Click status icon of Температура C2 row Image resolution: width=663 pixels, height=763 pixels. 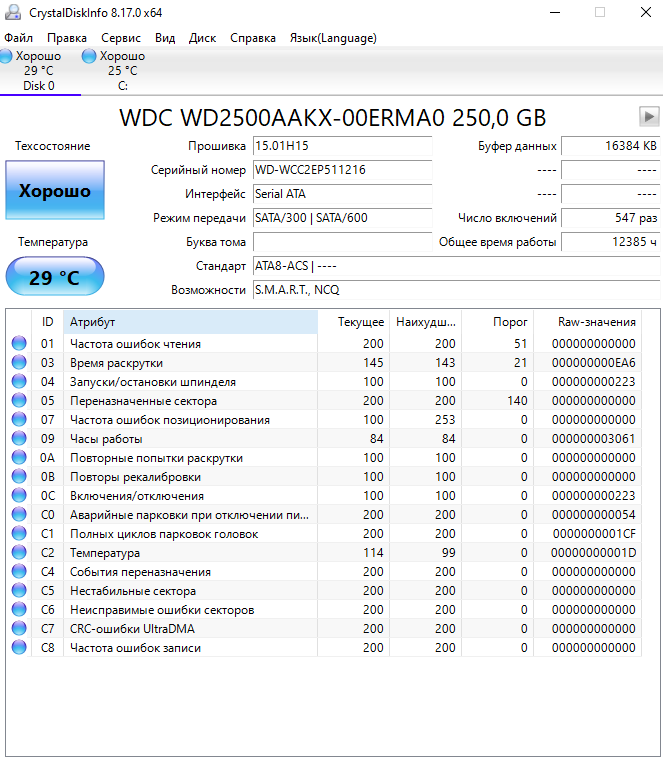(x=19, y=552)
